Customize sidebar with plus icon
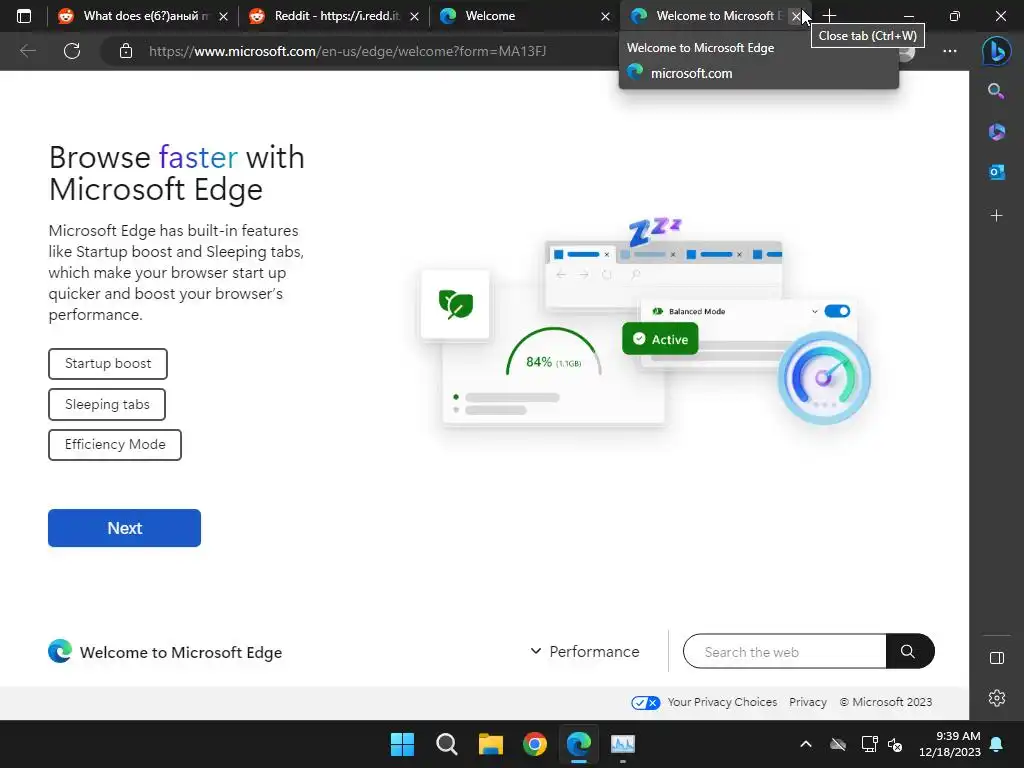The height and width of the screenshot is (768, 1024). 997,216
